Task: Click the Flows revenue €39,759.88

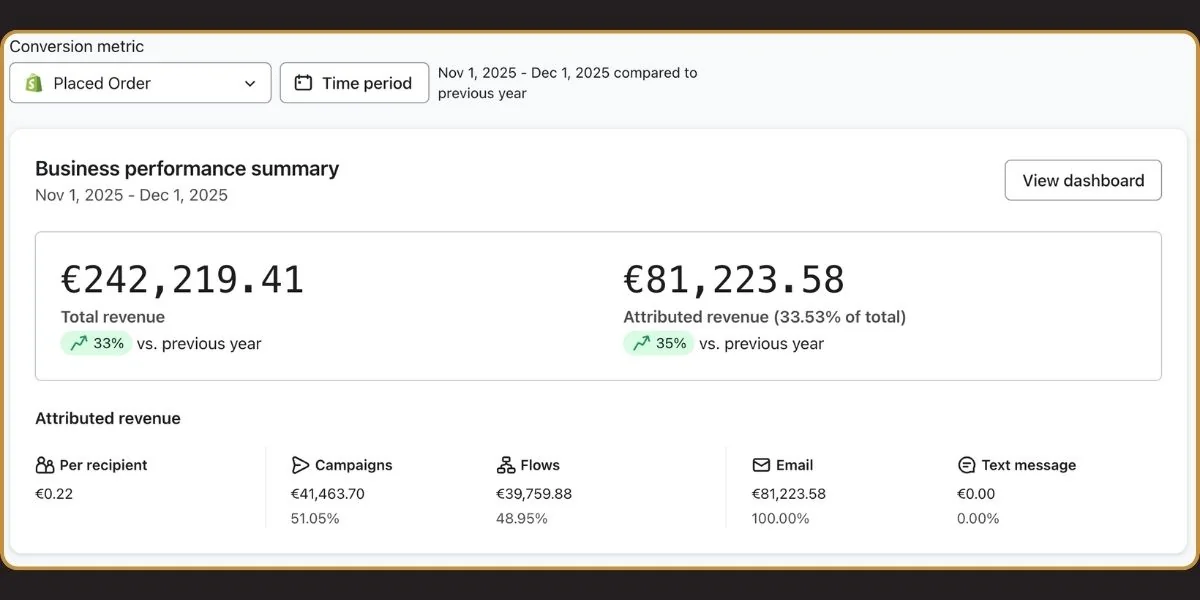Action: (x=534, y=494)
